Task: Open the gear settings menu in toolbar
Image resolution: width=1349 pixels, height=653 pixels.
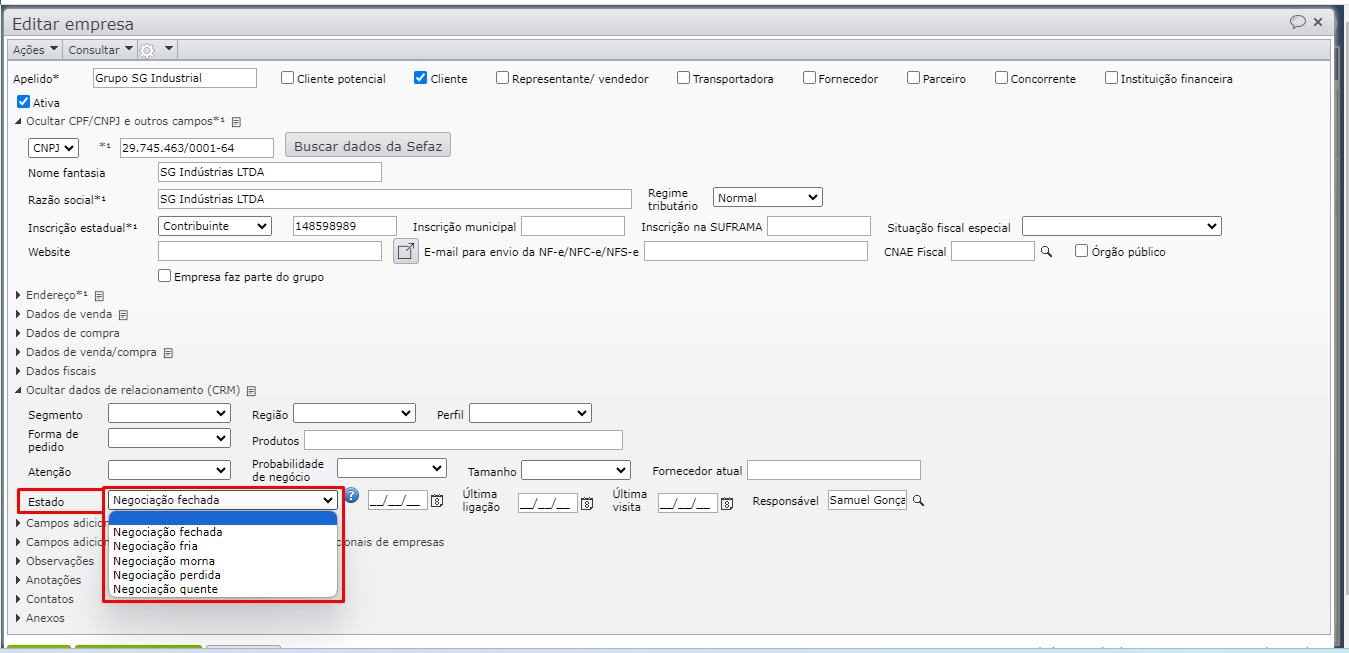Action: pos(155,49)
